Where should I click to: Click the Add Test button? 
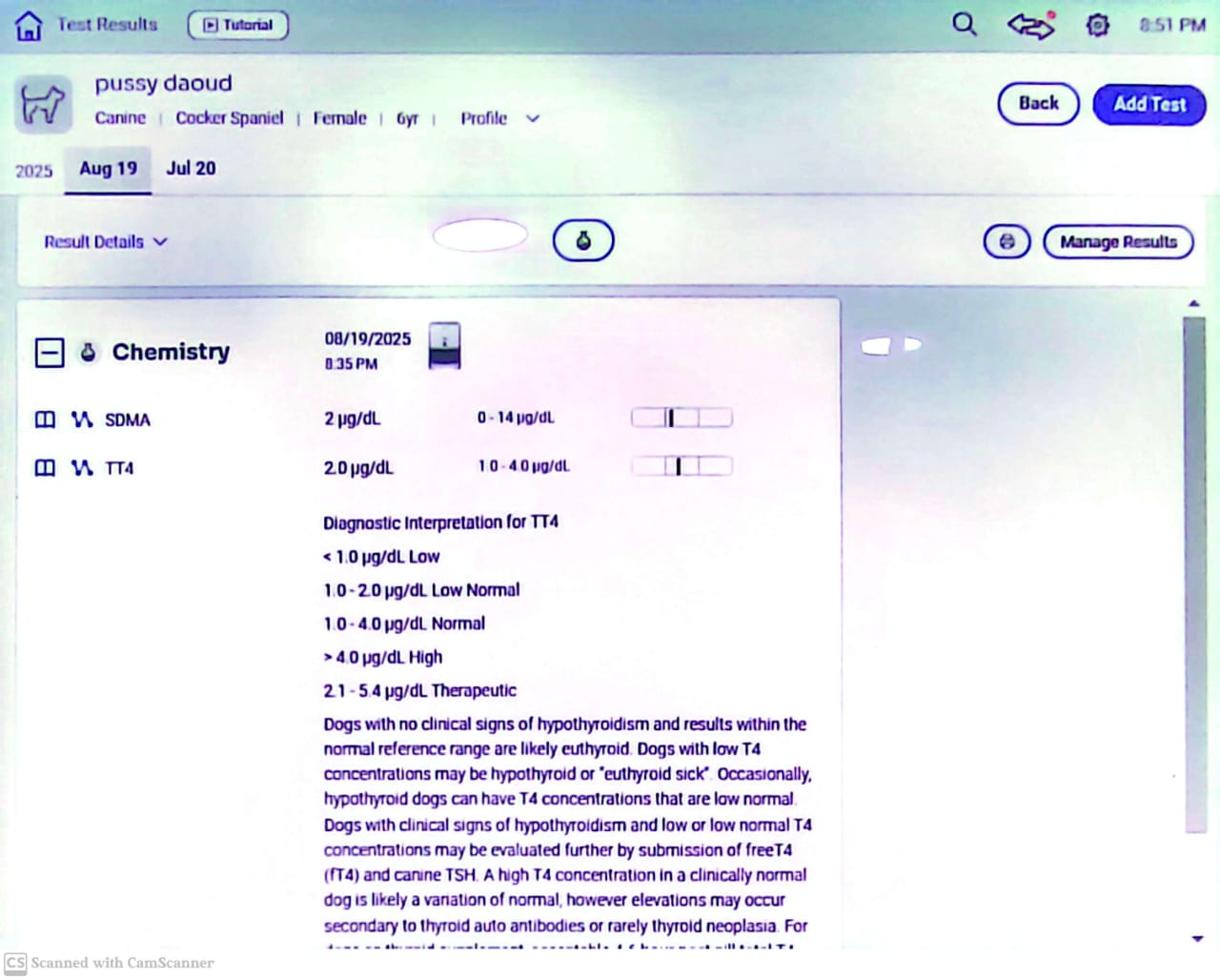tap(1149, 104)
